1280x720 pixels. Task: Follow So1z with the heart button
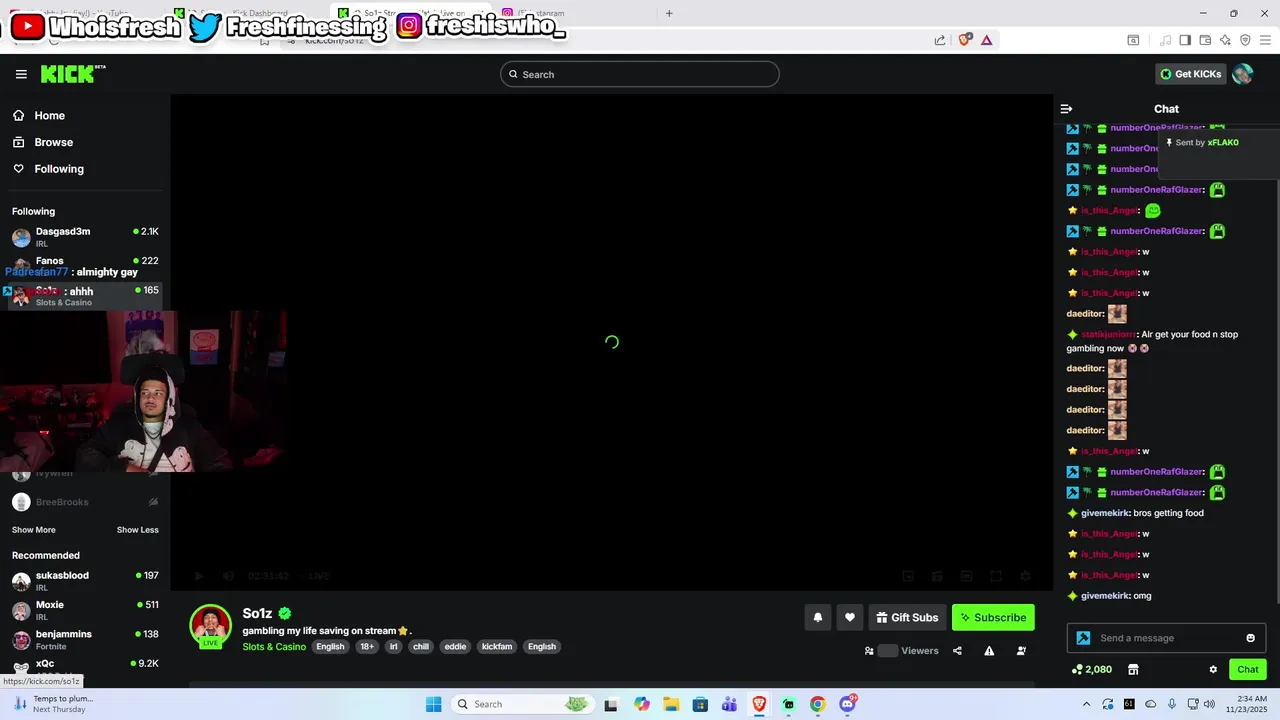pyautogui.click(x=850, y=618)
